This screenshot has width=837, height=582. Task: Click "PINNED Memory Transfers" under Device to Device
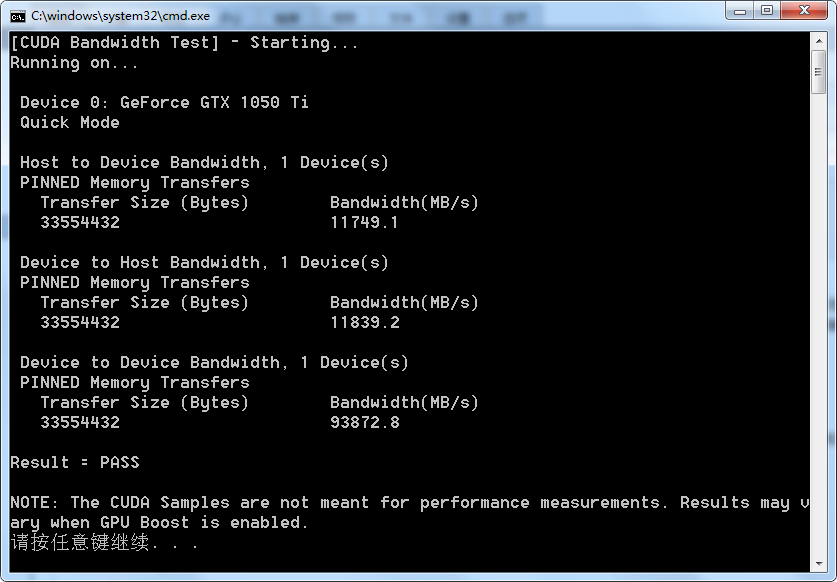[x=135, y=383]
